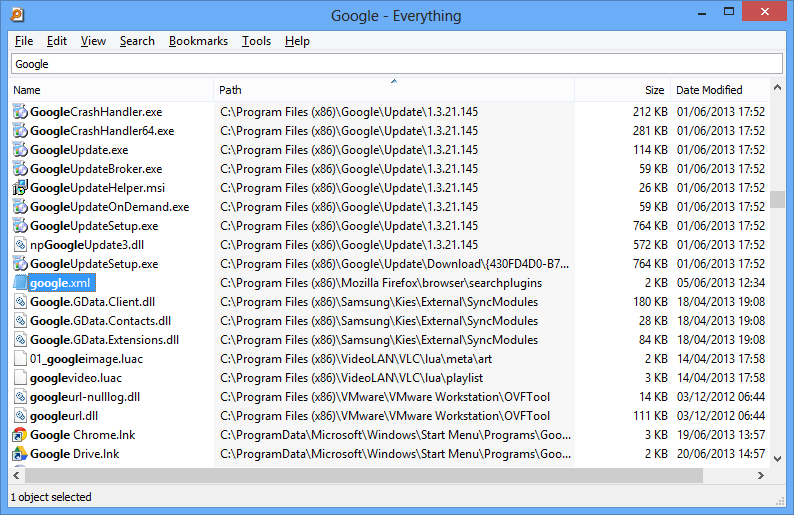Open the Edit menu

click(57, 41)
